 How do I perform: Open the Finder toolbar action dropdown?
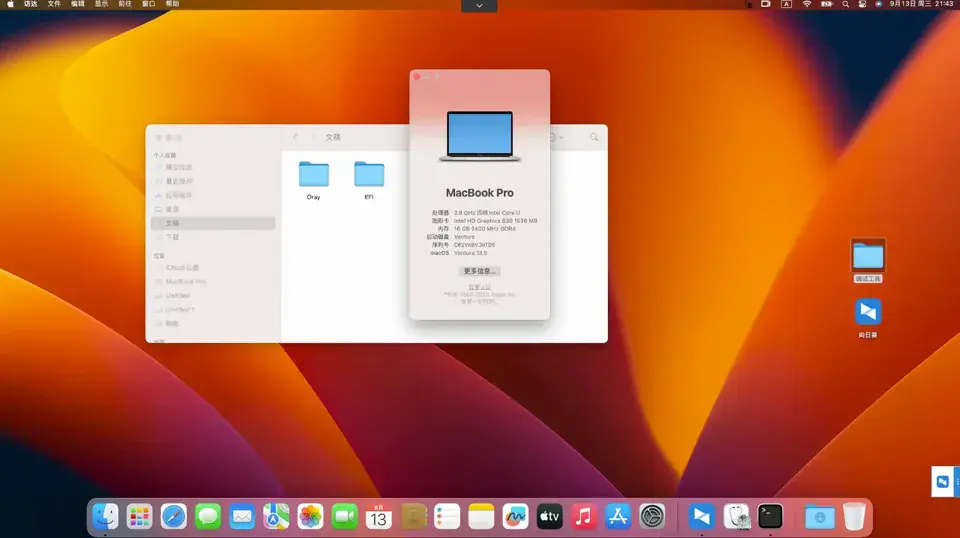[556, 137]
